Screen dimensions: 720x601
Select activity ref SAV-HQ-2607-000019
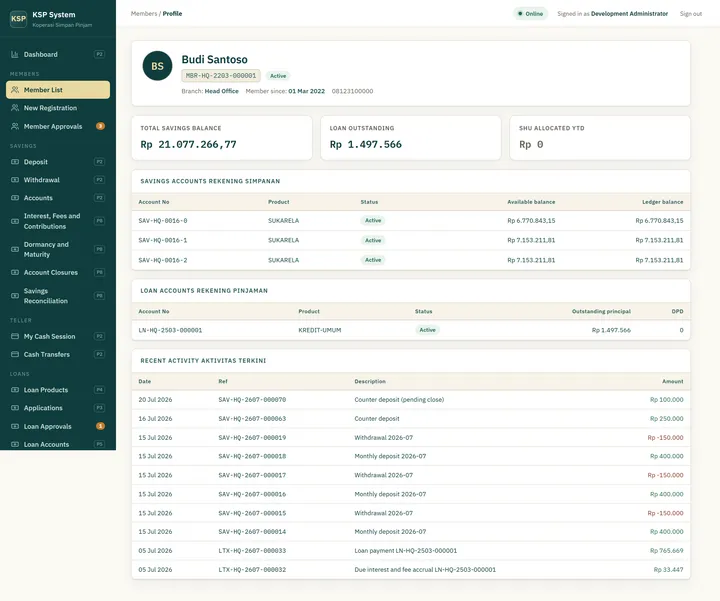[x=252, y=438]
